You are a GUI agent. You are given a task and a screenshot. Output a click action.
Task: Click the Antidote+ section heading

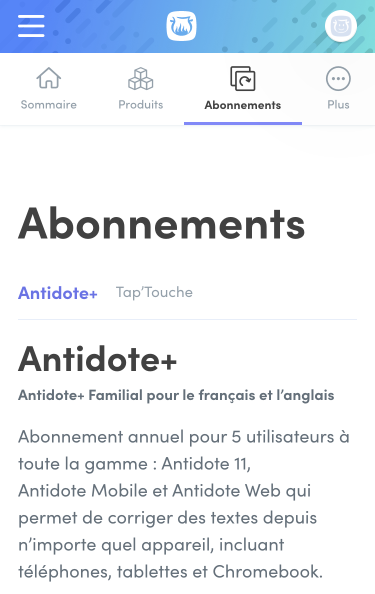[97, 359]
